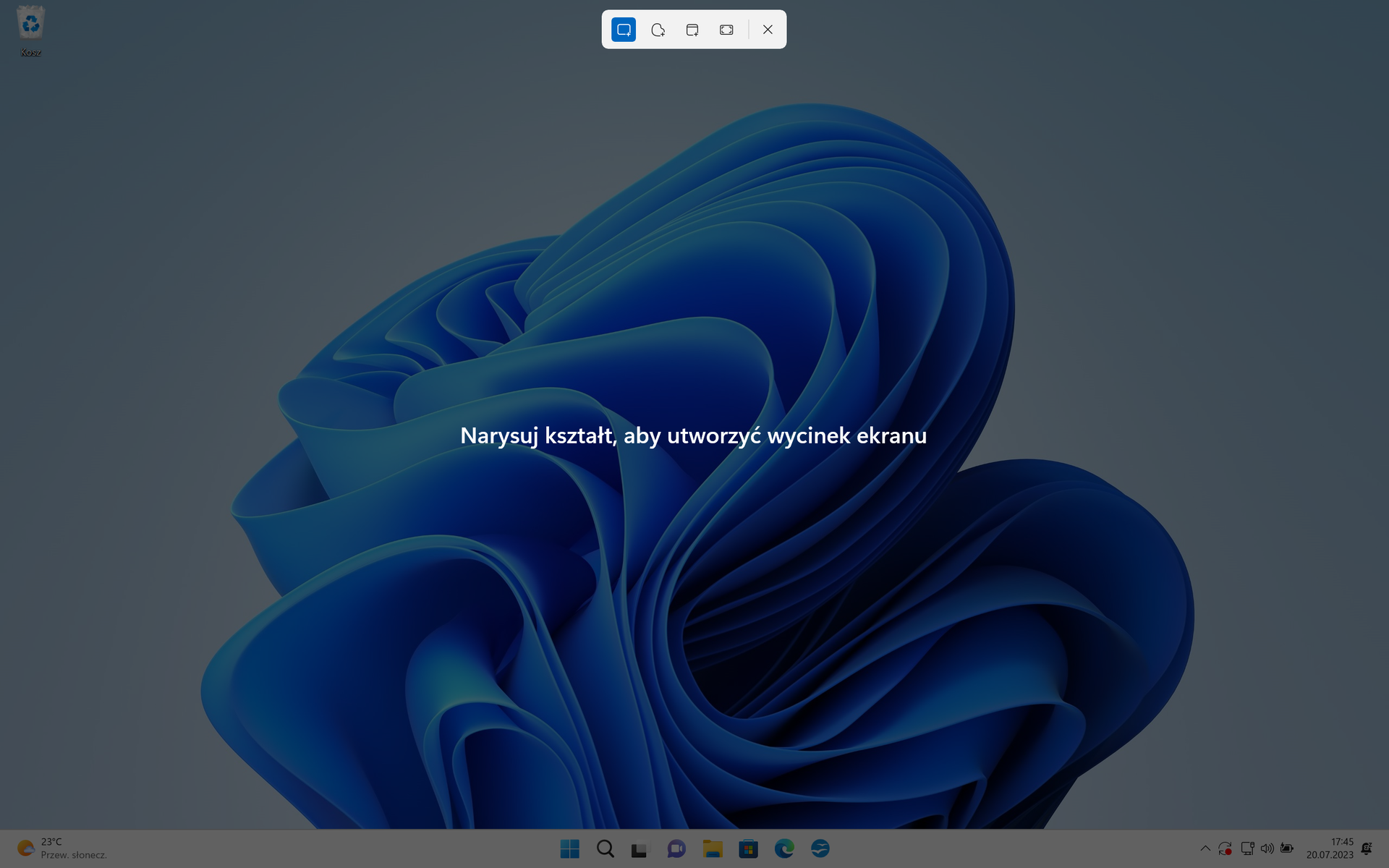Open Windows Search
This screenshot has width=1389, height=868.
tap(606, 848)
